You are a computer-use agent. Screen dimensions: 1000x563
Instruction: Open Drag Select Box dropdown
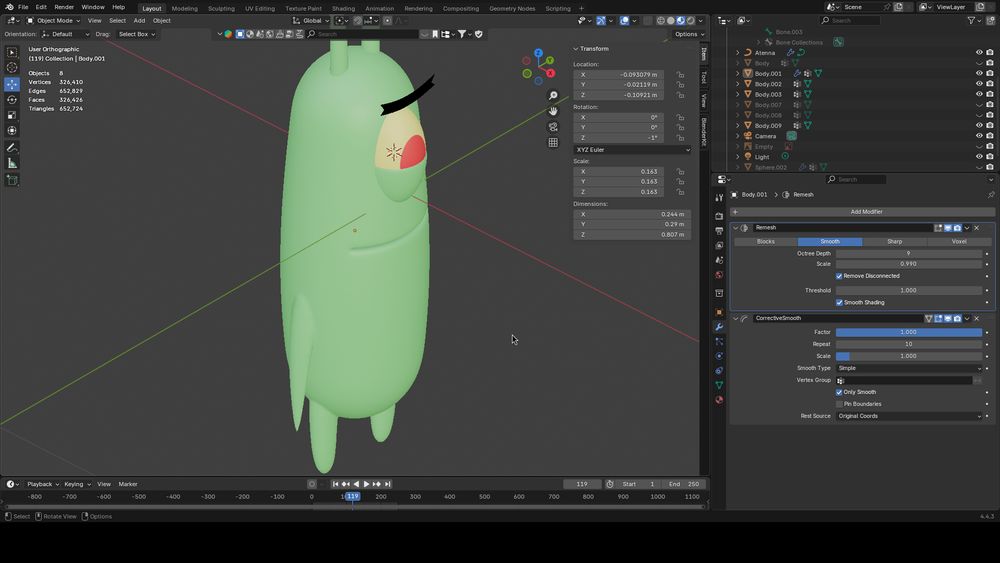(x=136, y=34)
